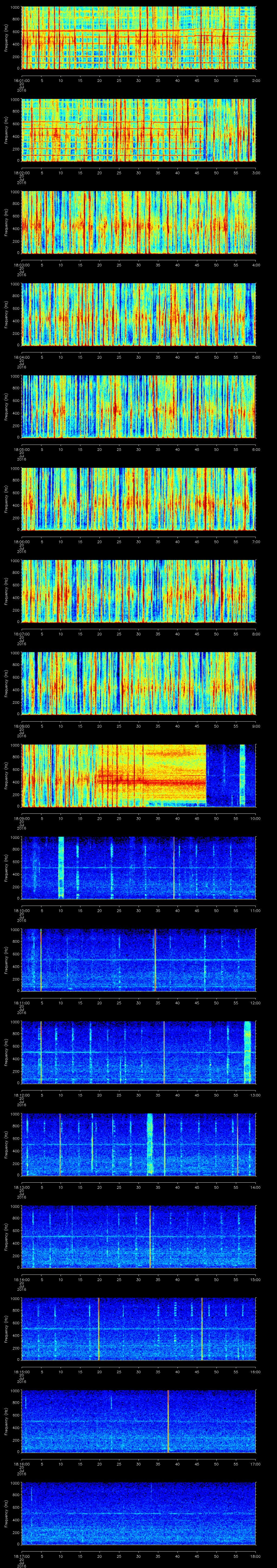Select the spectrogram panel starting at 18:06:00
277x1568 pixels.
pos(139,499)
